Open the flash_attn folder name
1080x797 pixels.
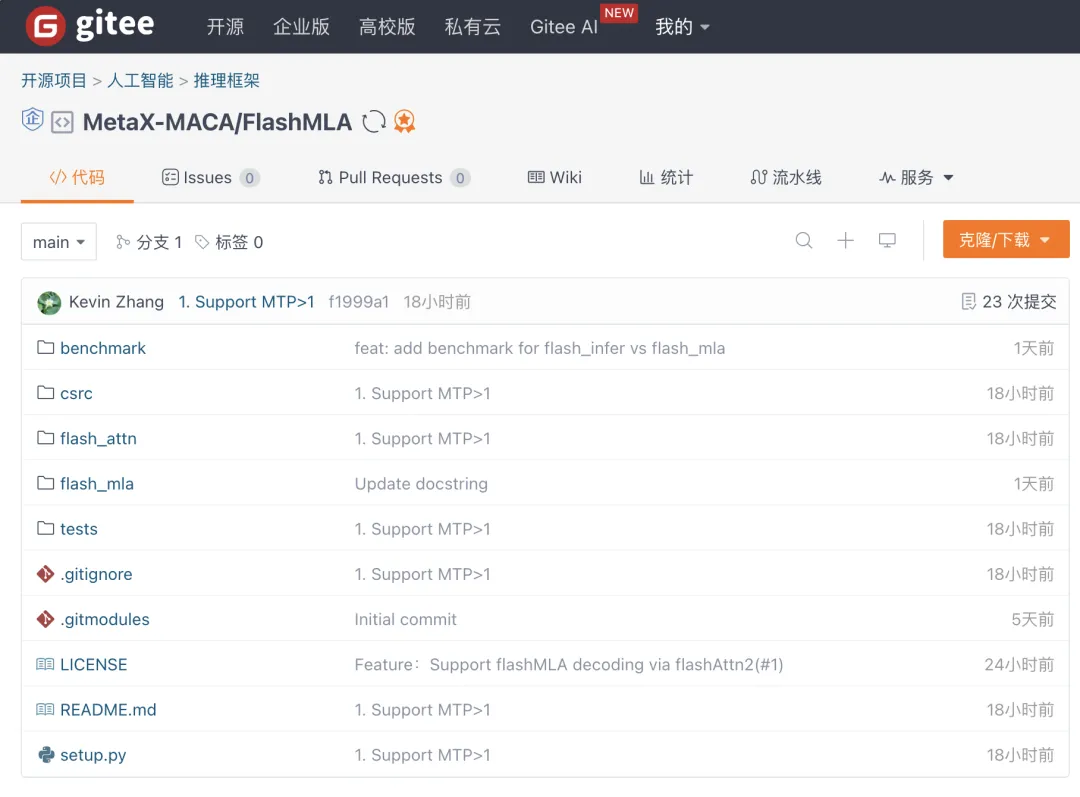(98, 438)
